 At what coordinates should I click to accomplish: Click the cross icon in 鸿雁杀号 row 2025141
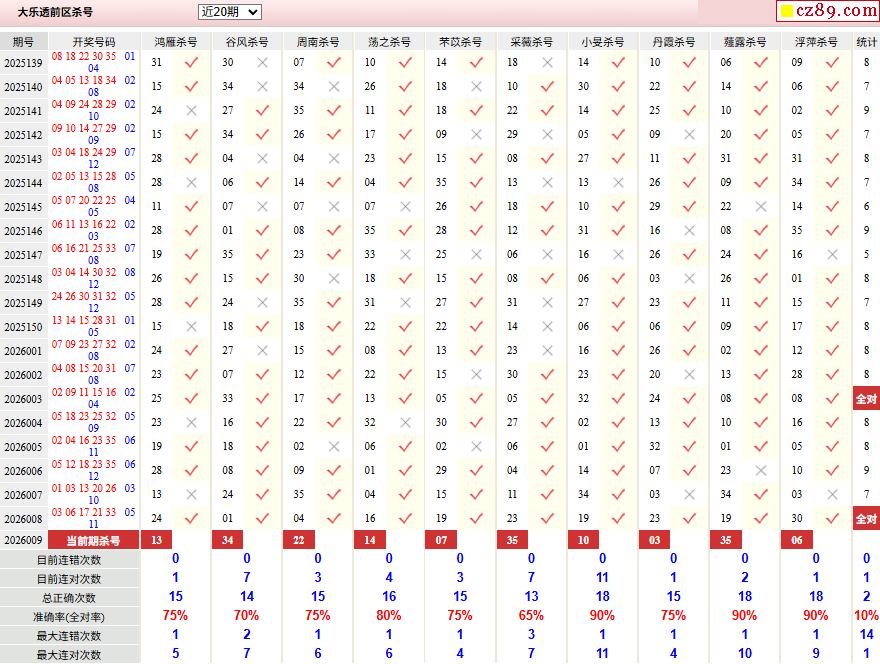(x=192, y=110)
